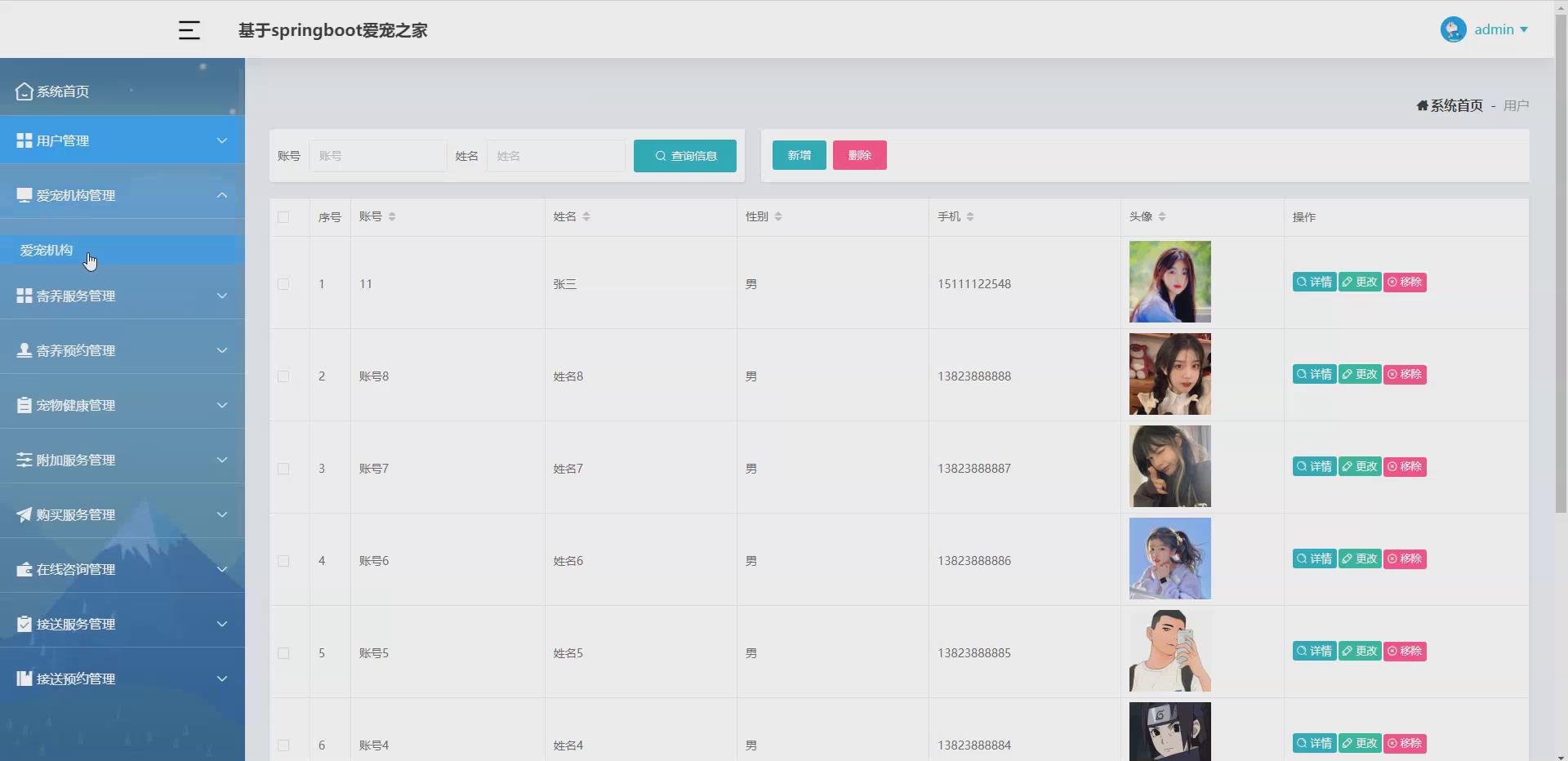
Task: Click the home icon next to 系统首页 sidebar
Action: coord(24,91)
